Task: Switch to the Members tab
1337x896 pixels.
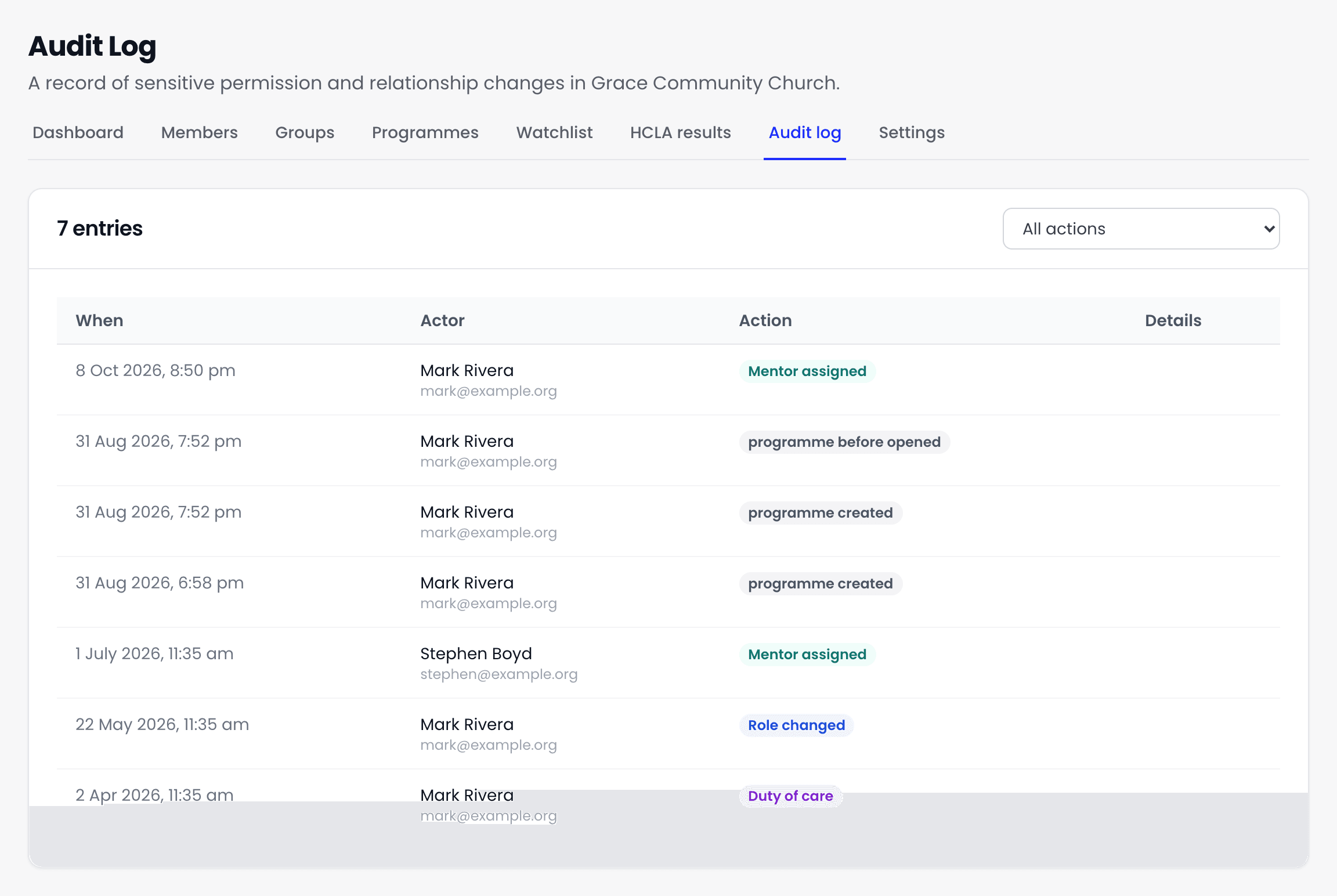Action: [x=199, y=133]
